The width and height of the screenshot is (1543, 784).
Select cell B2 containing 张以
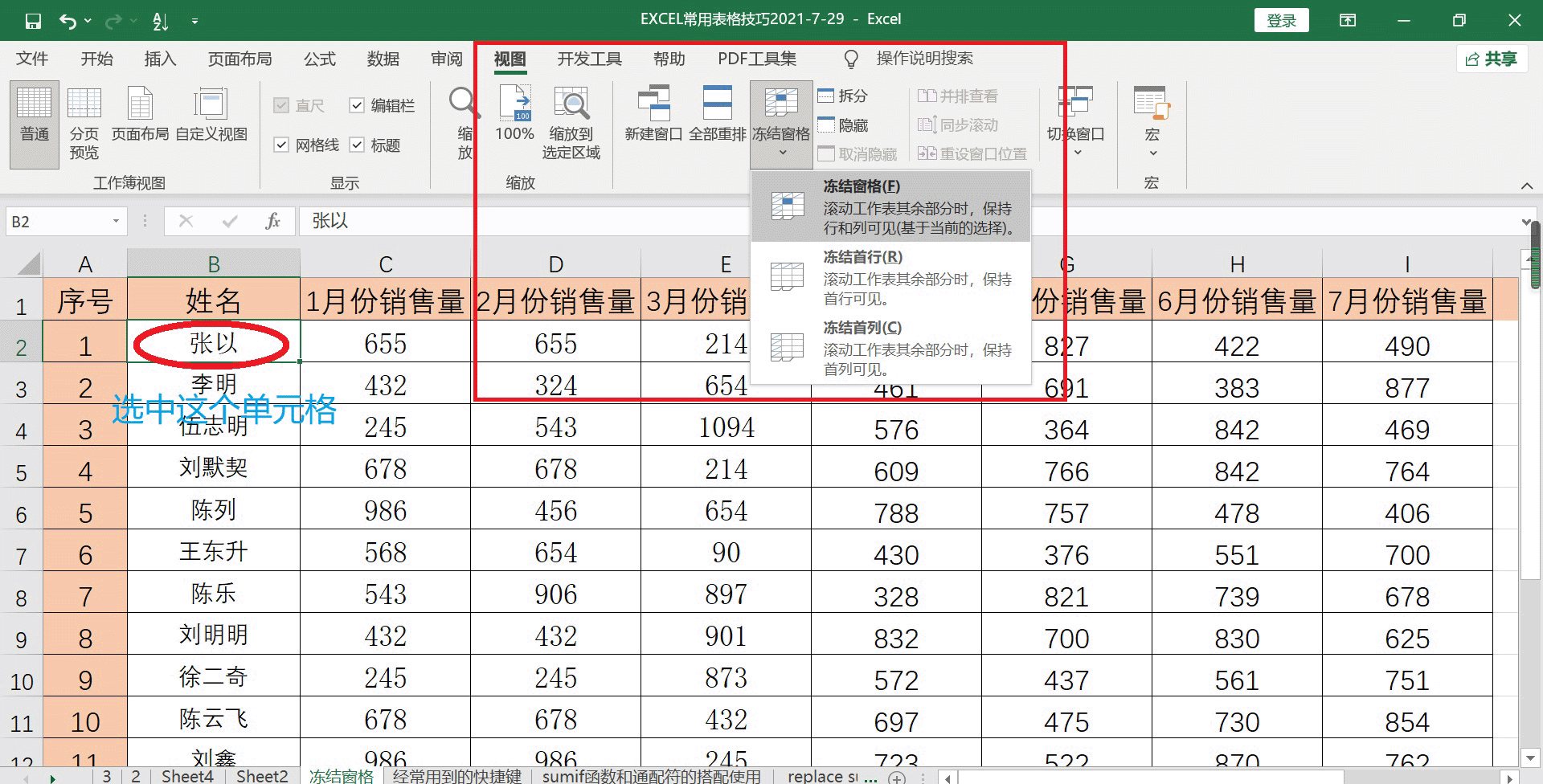coord(214,342)
